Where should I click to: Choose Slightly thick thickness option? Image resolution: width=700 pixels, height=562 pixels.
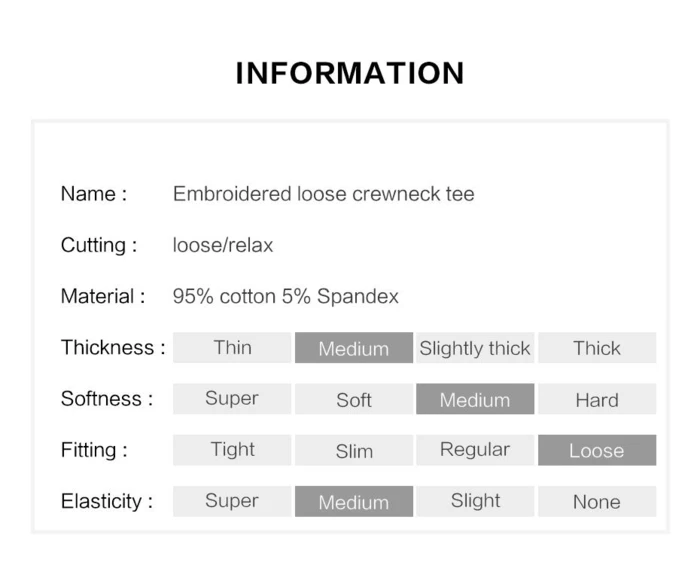pos(475,347)
